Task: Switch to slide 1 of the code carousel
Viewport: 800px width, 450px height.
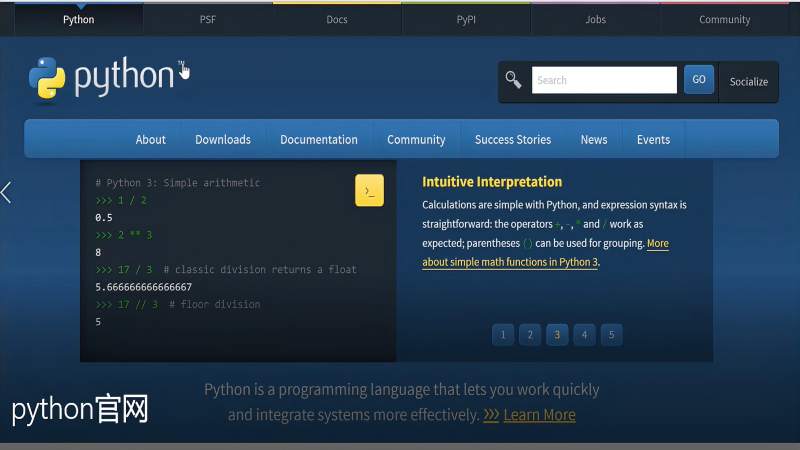Action: [503, 335]
